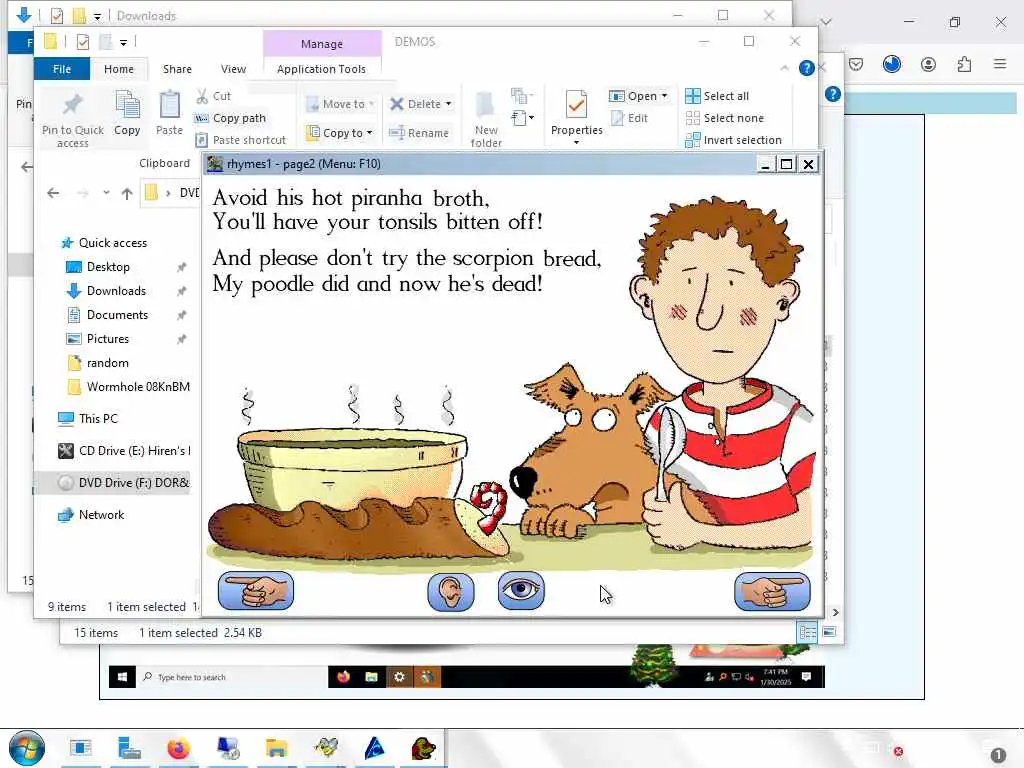Create a New folder

click(486, 119)
